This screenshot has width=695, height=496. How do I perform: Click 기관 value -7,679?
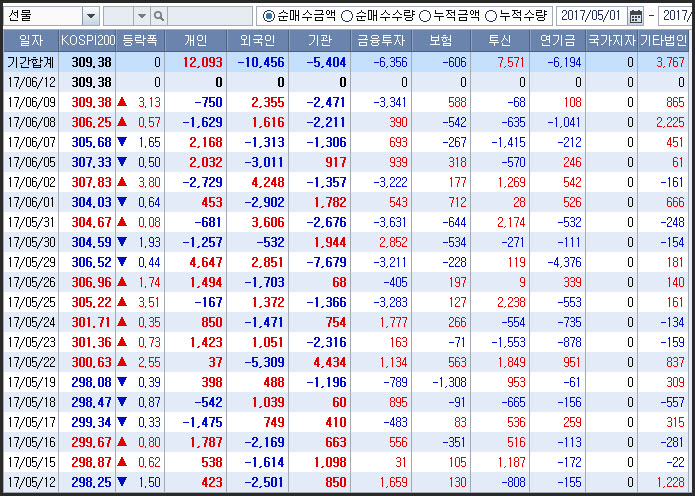click(326, 262)
